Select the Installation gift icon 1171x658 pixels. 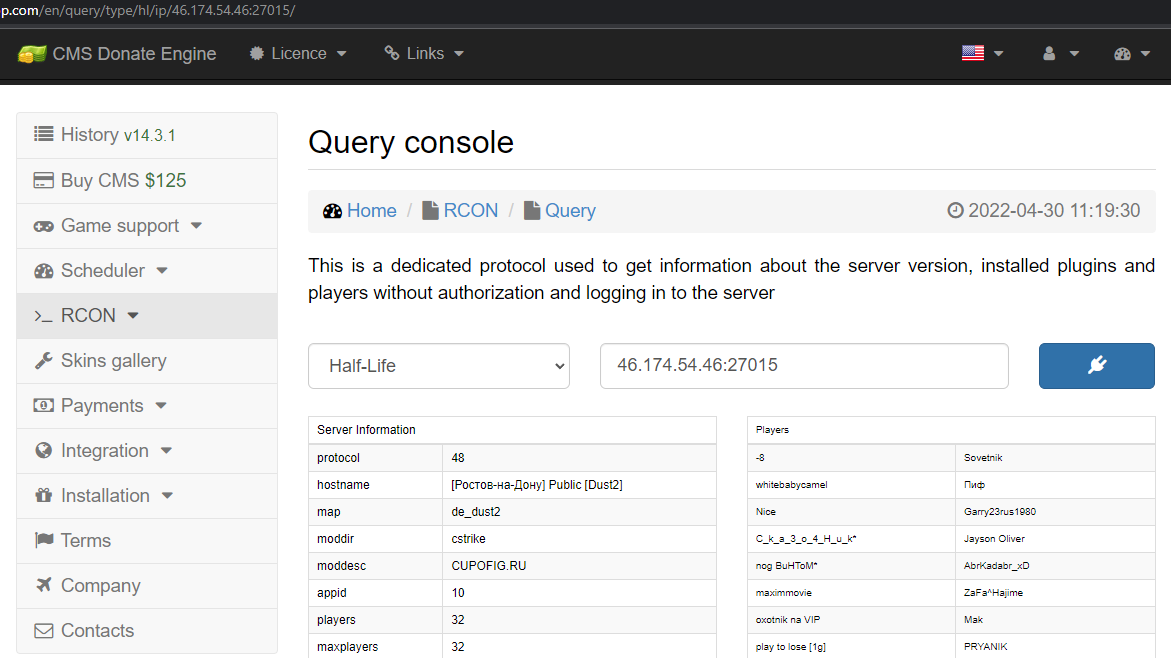pos(43,495)
